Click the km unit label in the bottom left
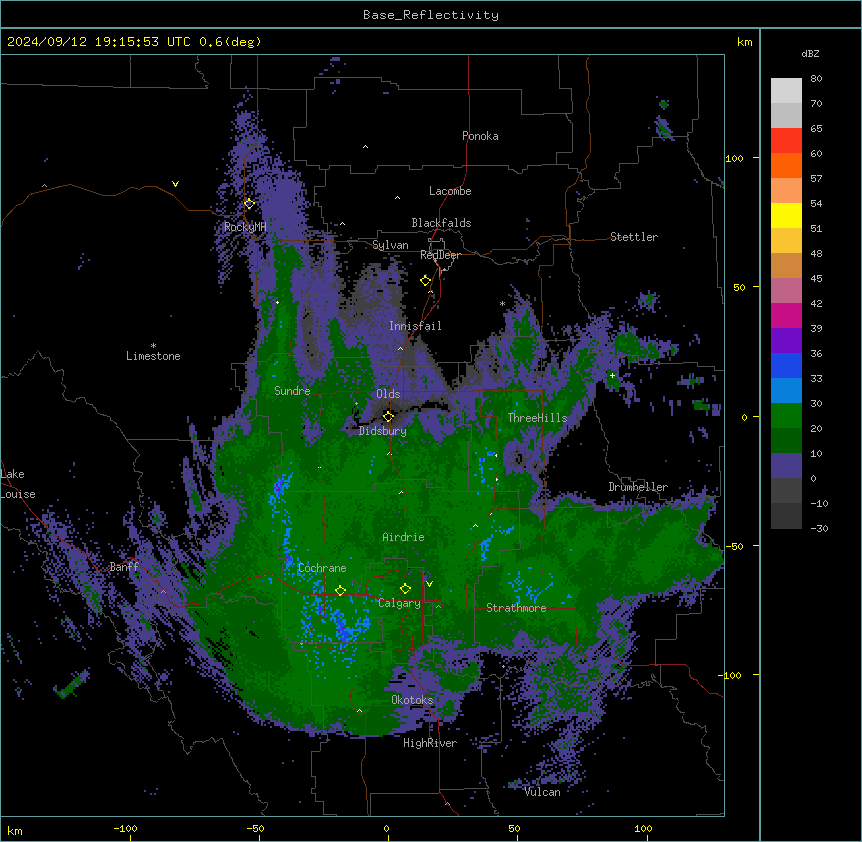862x842 pixels. point(15,831)
